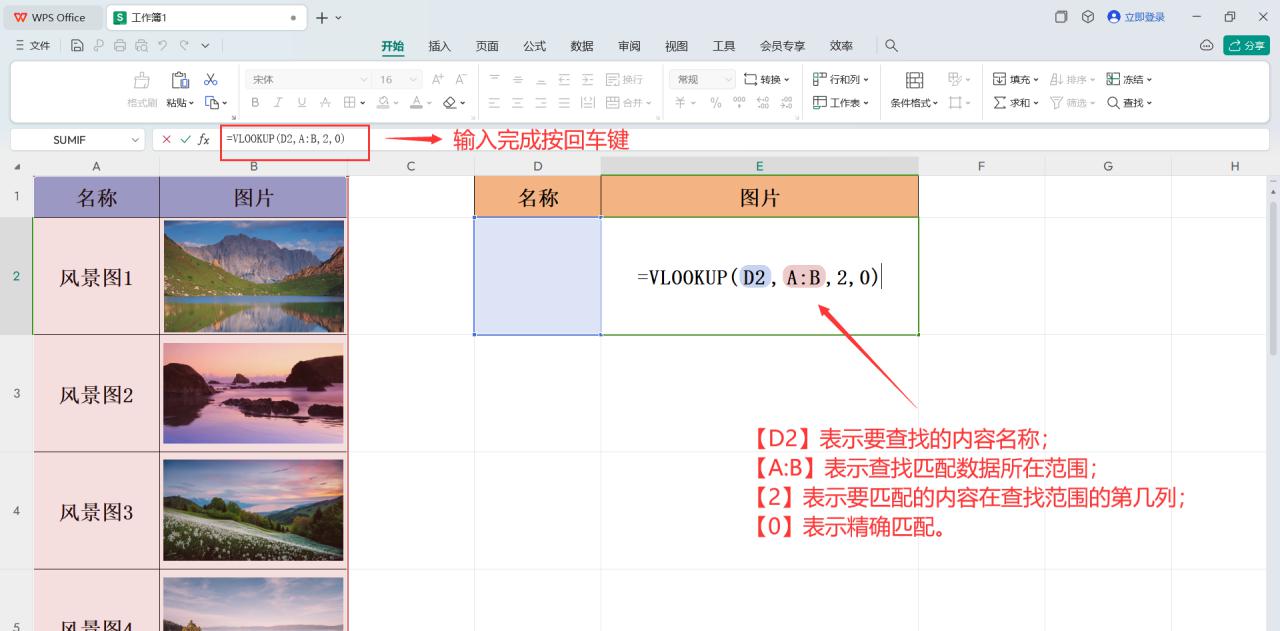Switch to the 会员专享 tab

click(x=783, y=46)
